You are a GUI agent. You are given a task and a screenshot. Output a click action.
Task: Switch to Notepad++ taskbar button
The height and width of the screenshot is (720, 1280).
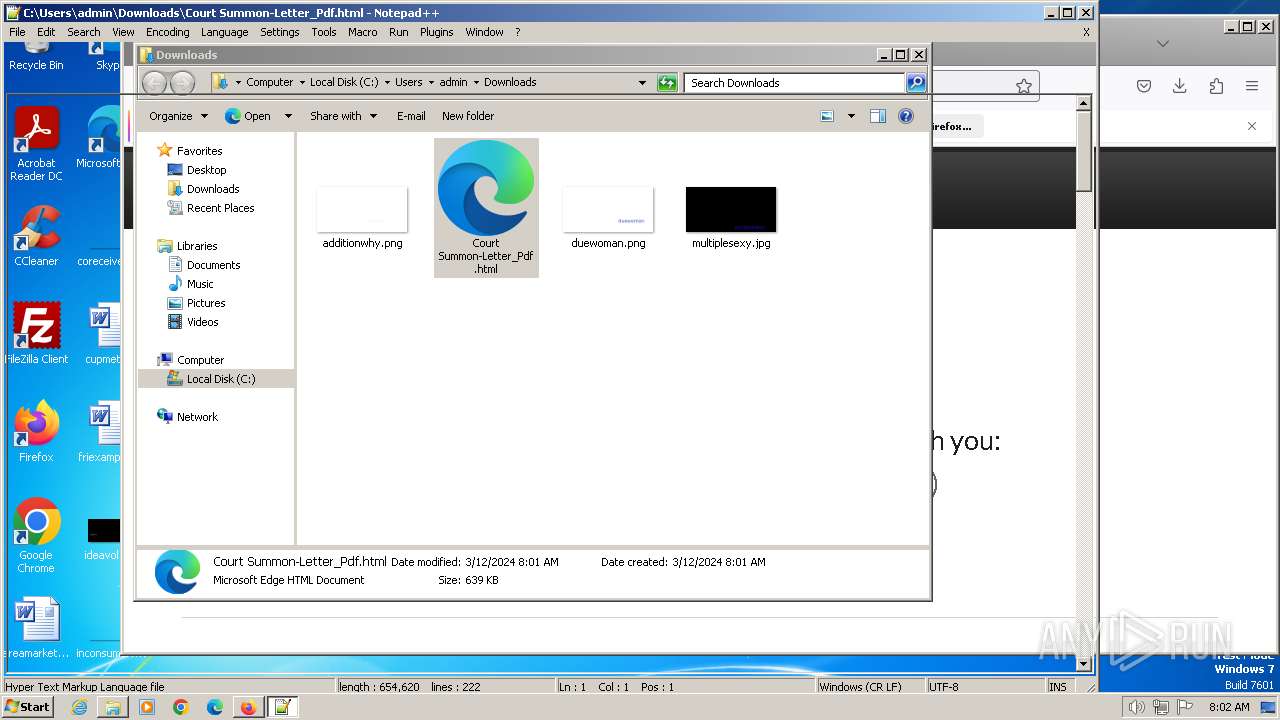click(x=282, y=707)
